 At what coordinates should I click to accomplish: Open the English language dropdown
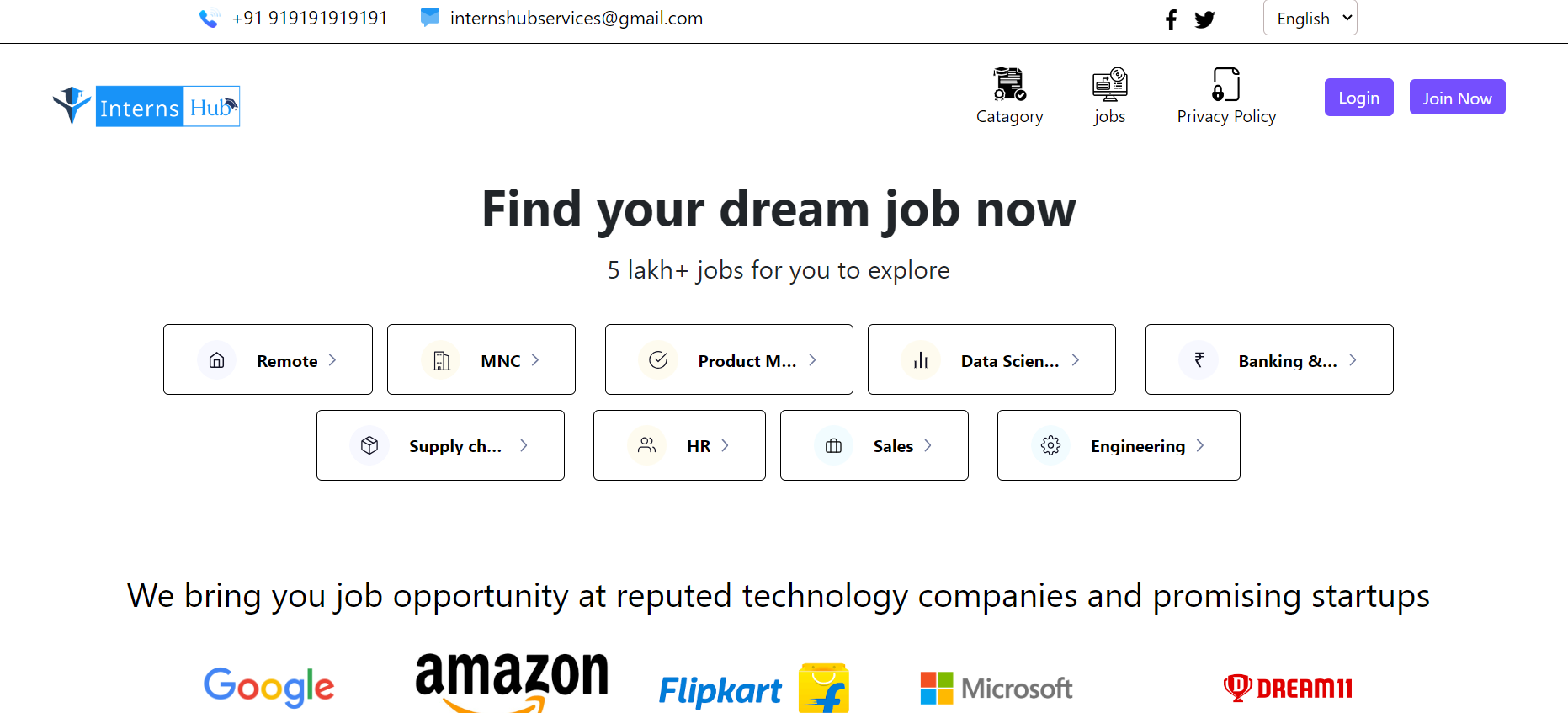coord(1310,18)
